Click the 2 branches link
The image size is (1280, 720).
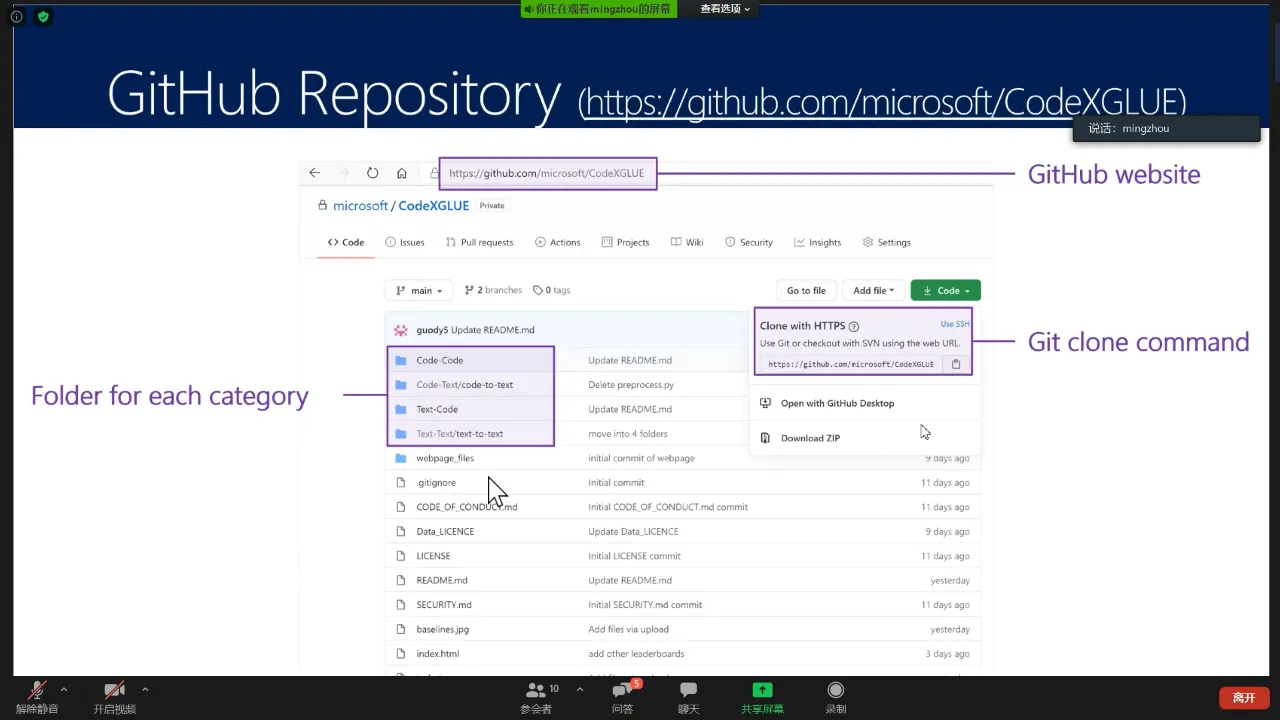(x=493, y=290)
